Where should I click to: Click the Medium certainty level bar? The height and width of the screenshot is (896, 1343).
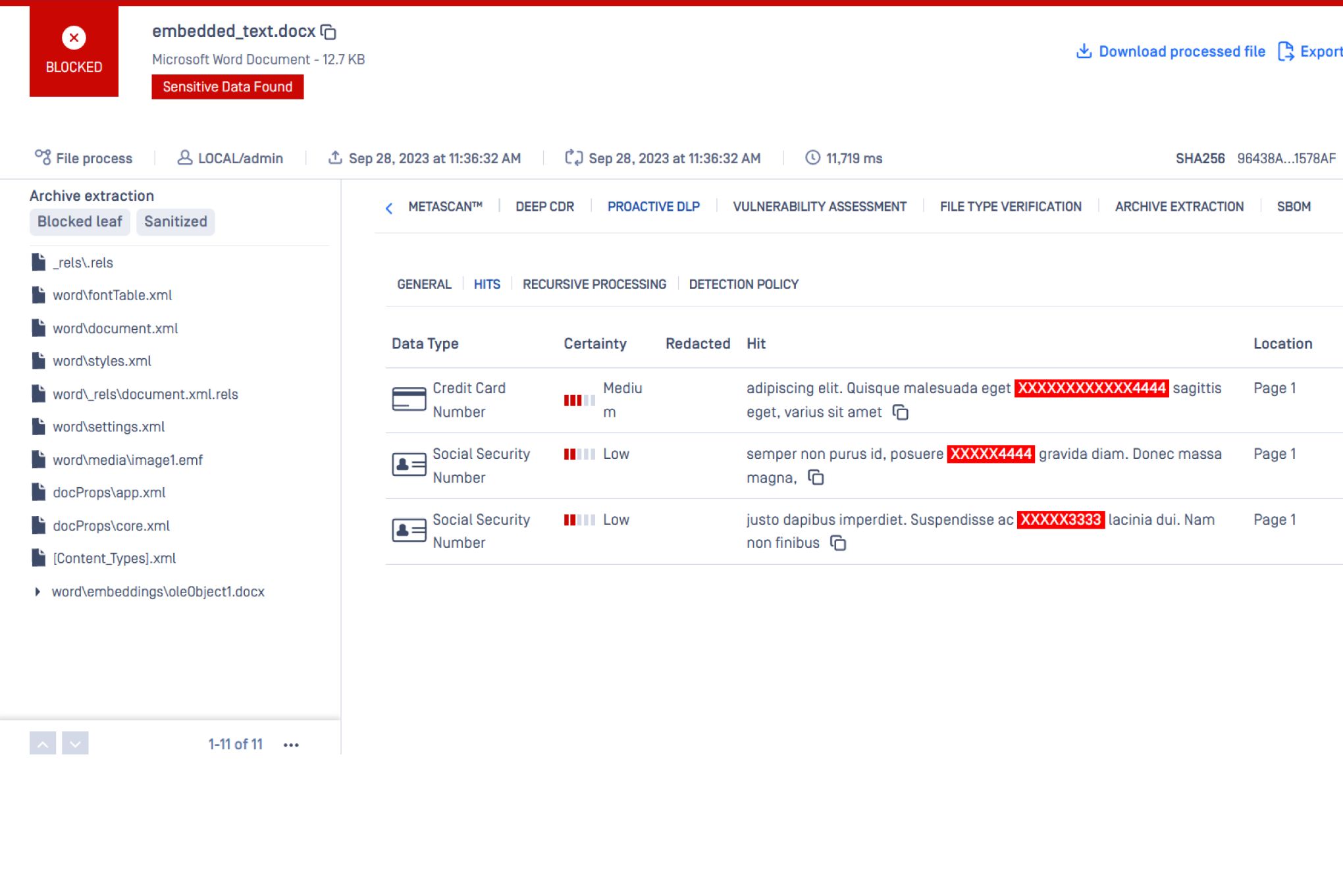579,400
